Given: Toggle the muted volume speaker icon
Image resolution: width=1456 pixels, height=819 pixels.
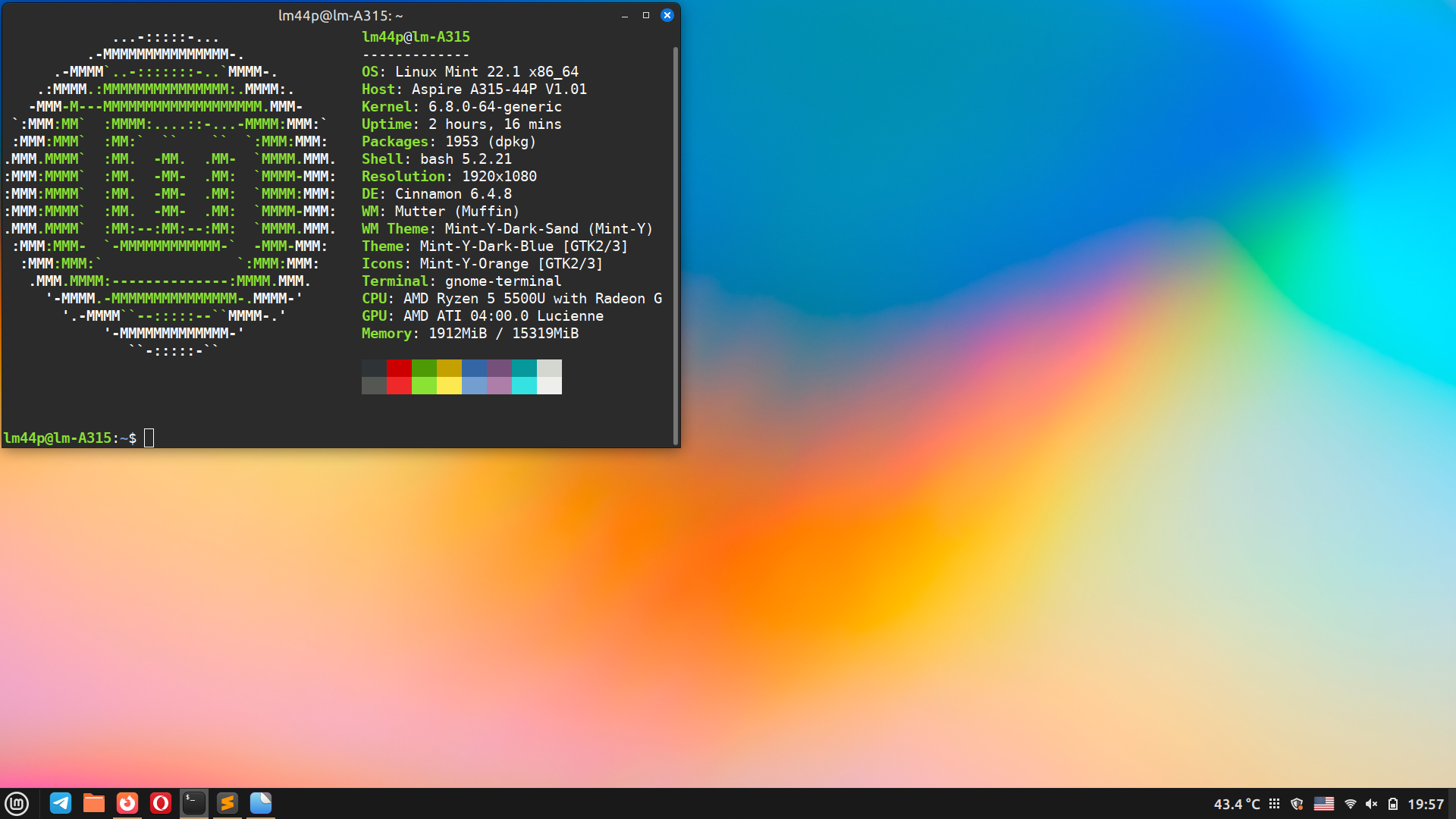Looking at the screenshot, I should 1371,804.
